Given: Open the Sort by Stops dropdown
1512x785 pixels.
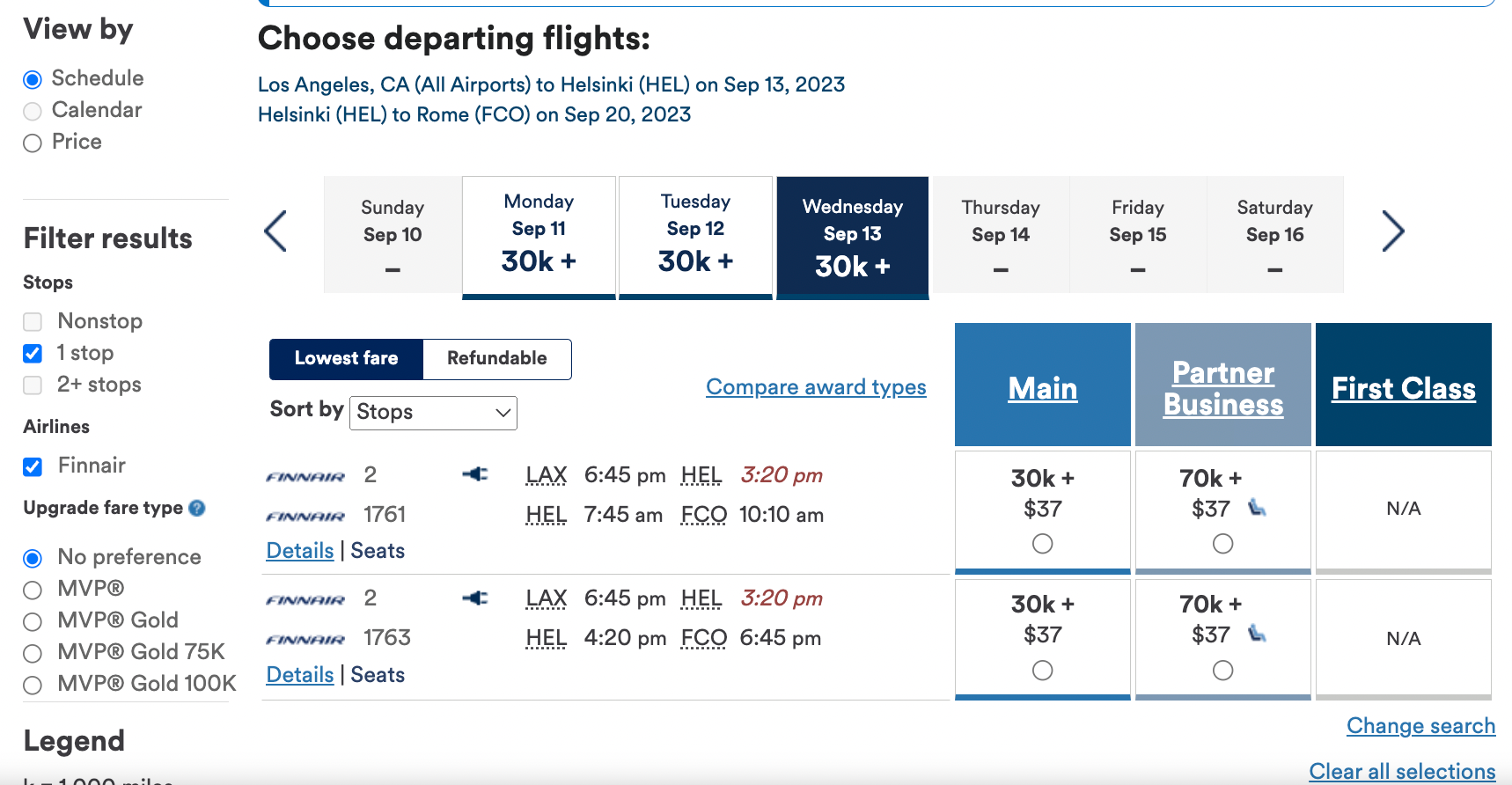Looking at the screenshot, I should [x=433, y=413].
